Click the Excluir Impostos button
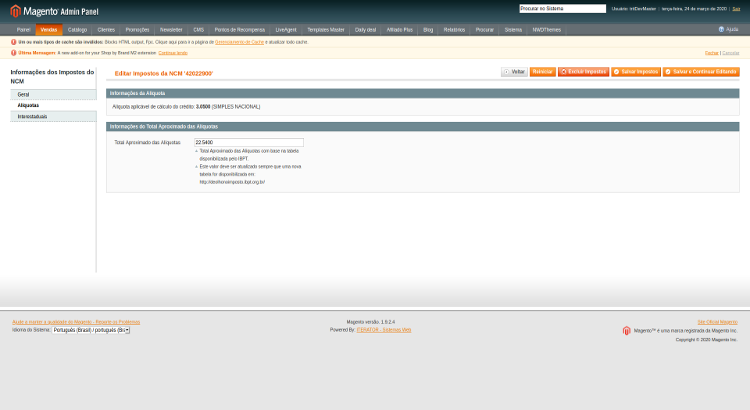 tap(584, 72)
